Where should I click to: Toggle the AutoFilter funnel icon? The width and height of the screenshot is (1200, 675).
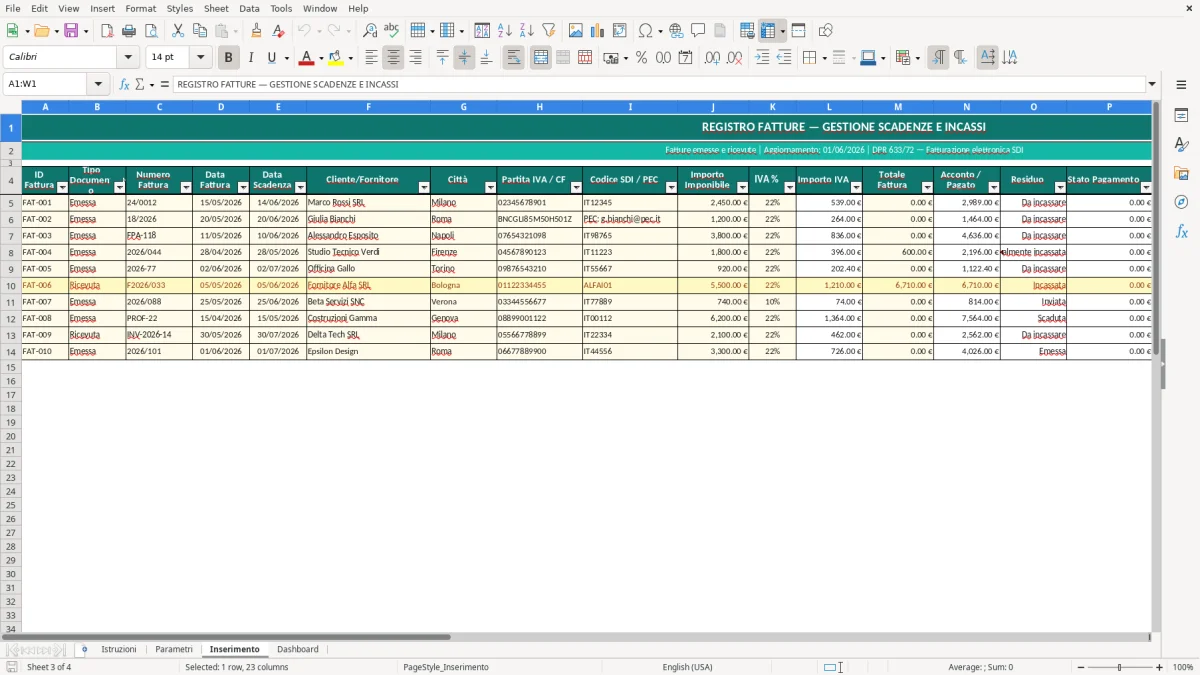click(549, 31)
